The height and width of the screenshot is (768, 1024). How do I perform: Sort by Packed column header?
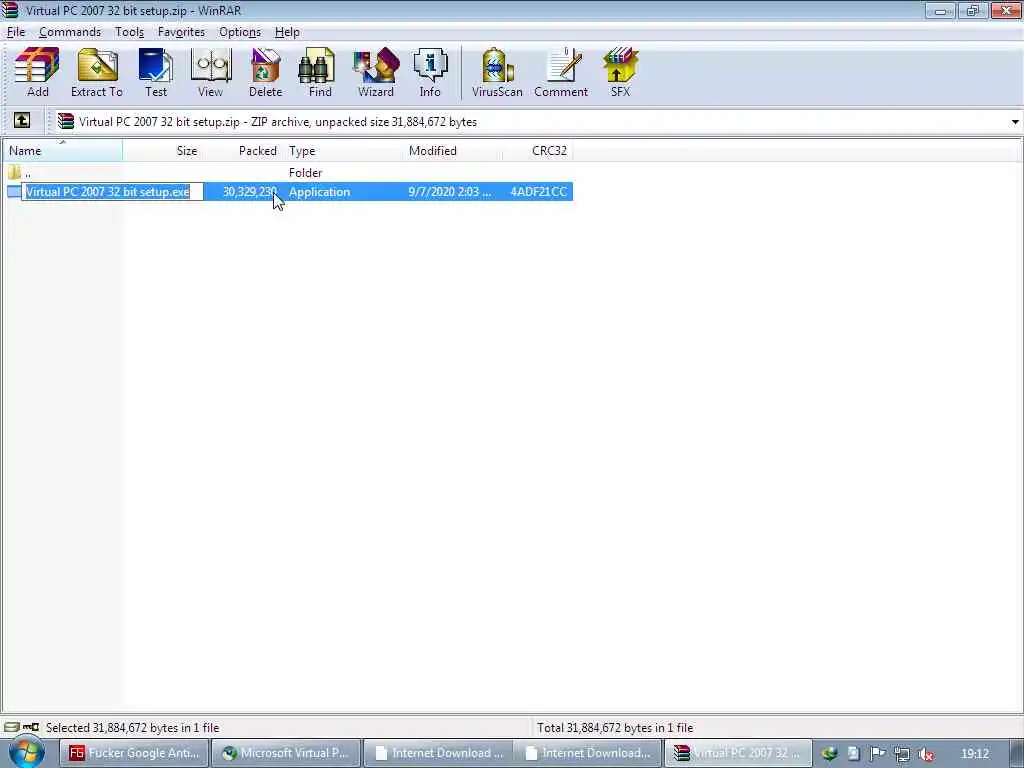(x=242, y=151)
